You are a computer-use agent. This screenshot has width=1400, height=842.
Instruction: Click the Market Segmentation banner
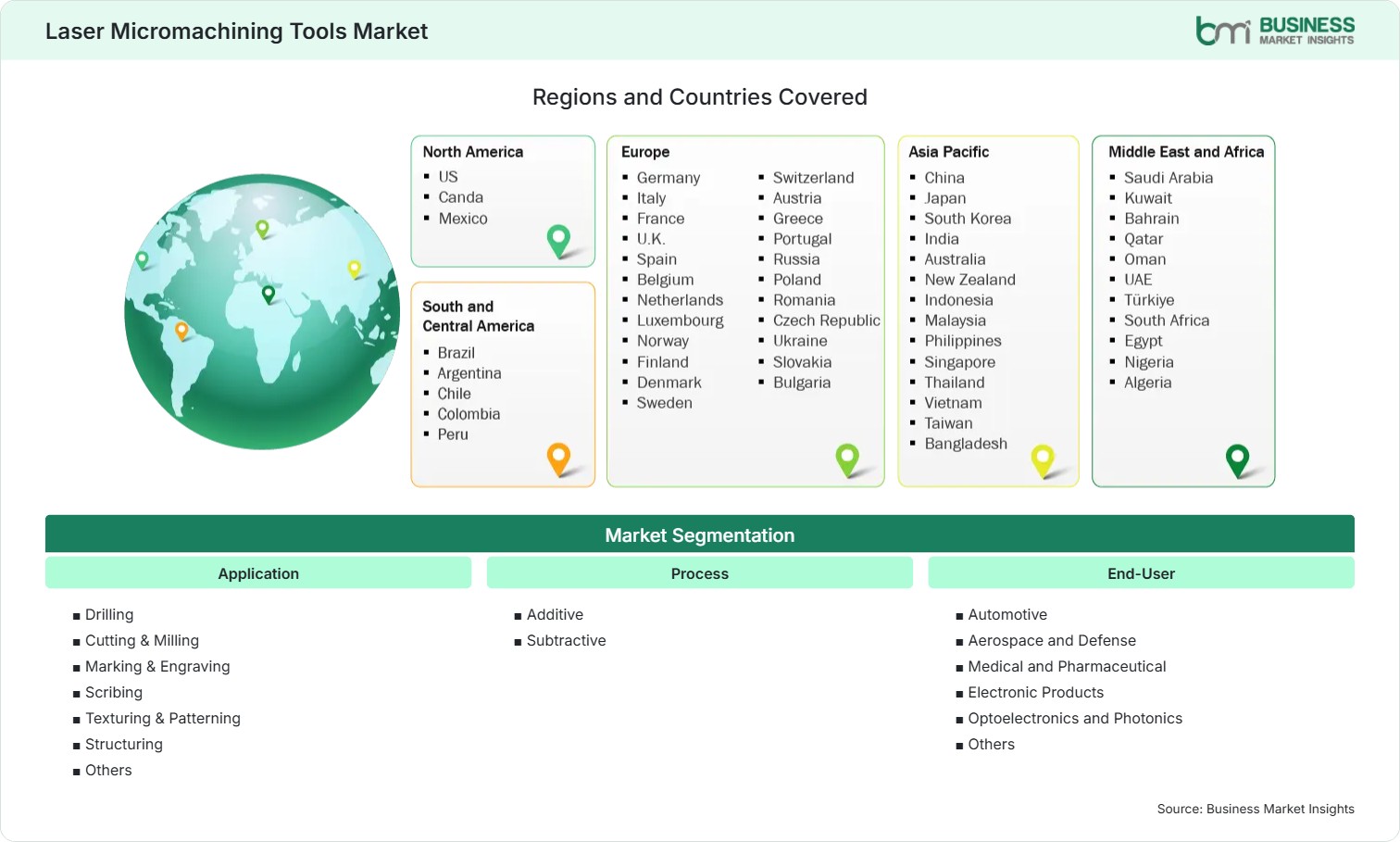pos(700,534)
